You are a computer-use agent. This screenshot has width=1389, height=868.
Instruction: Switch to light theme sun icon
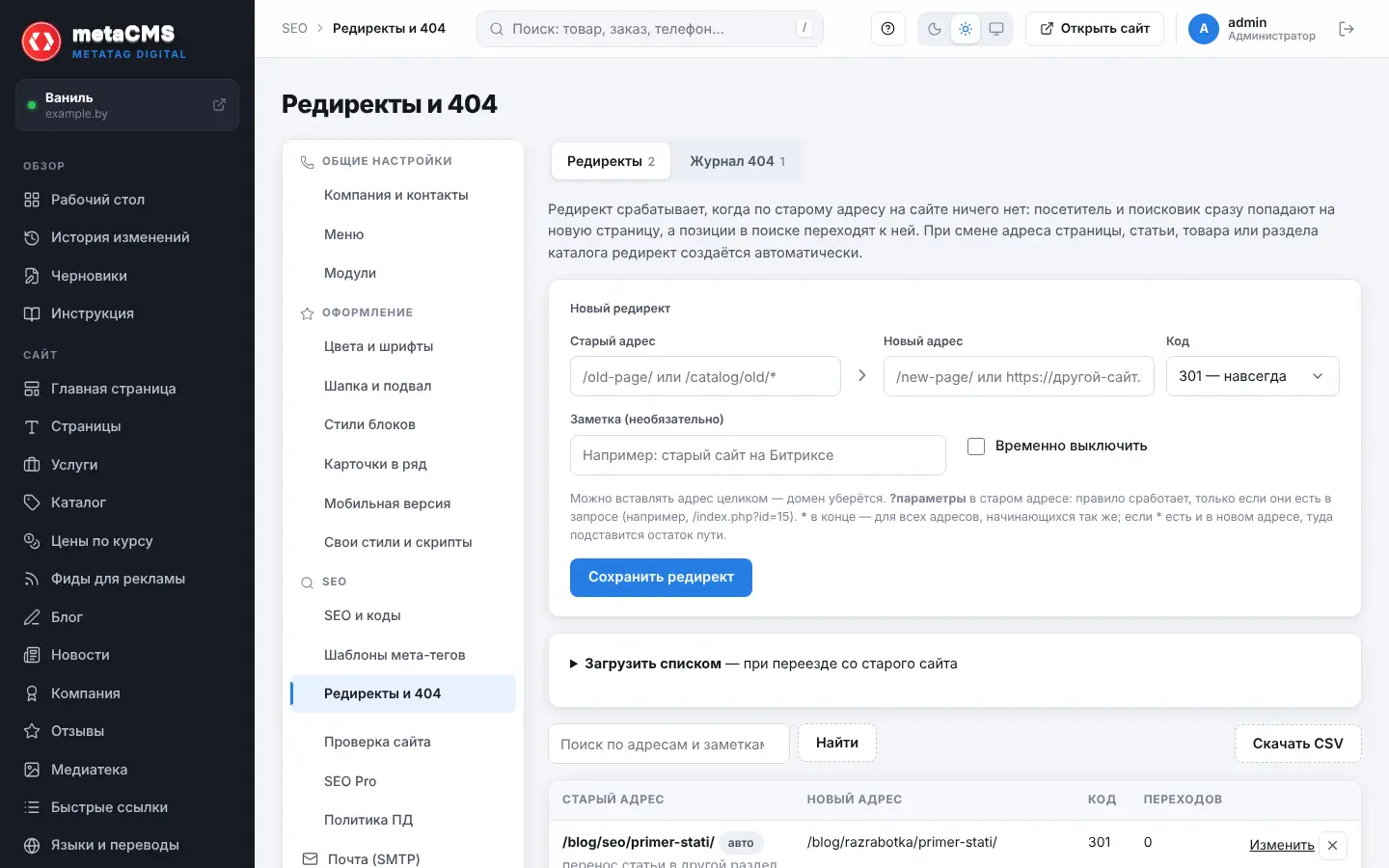coord(966,29)
